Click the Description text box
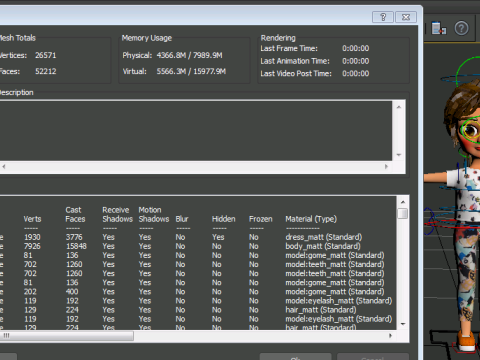 click(x=196, y=131)
